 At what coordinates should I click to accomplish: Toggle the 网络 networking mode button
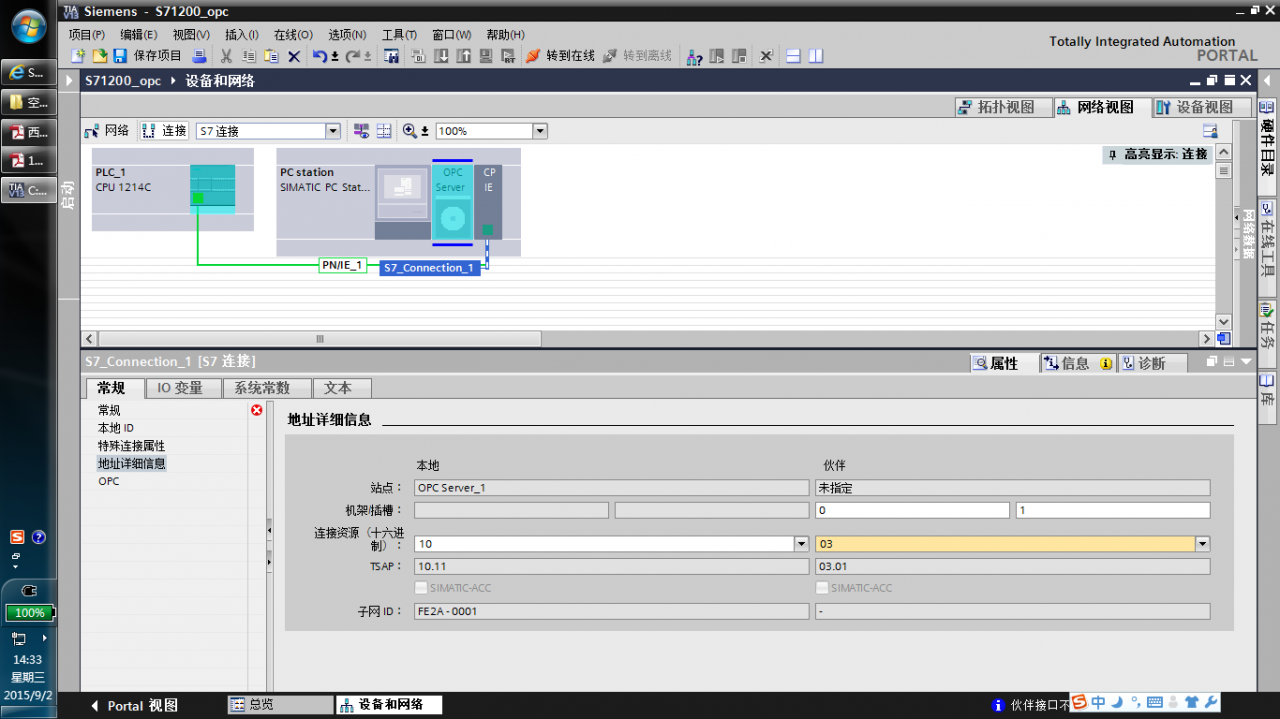107,131
